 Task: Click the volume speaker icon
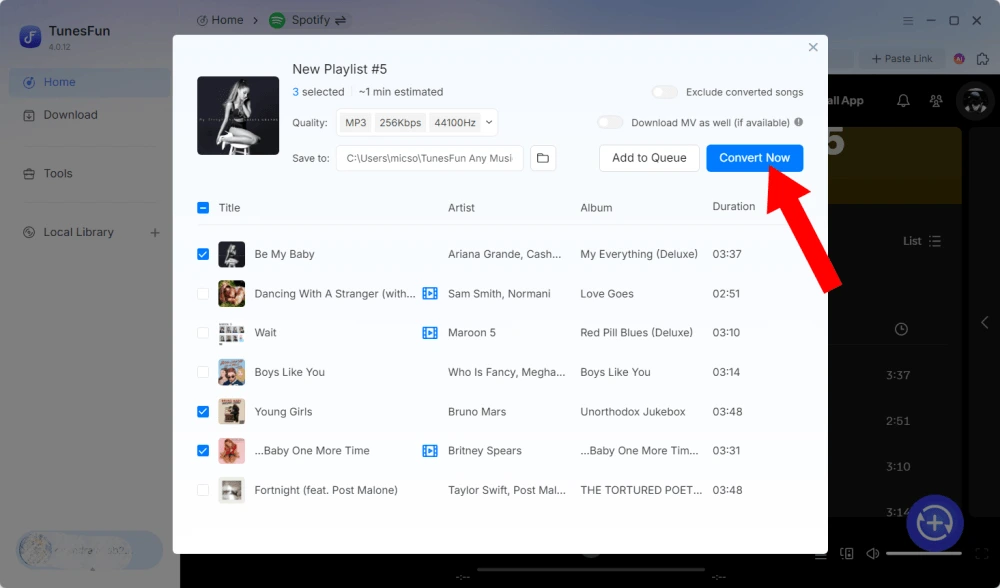pos(872,554)
